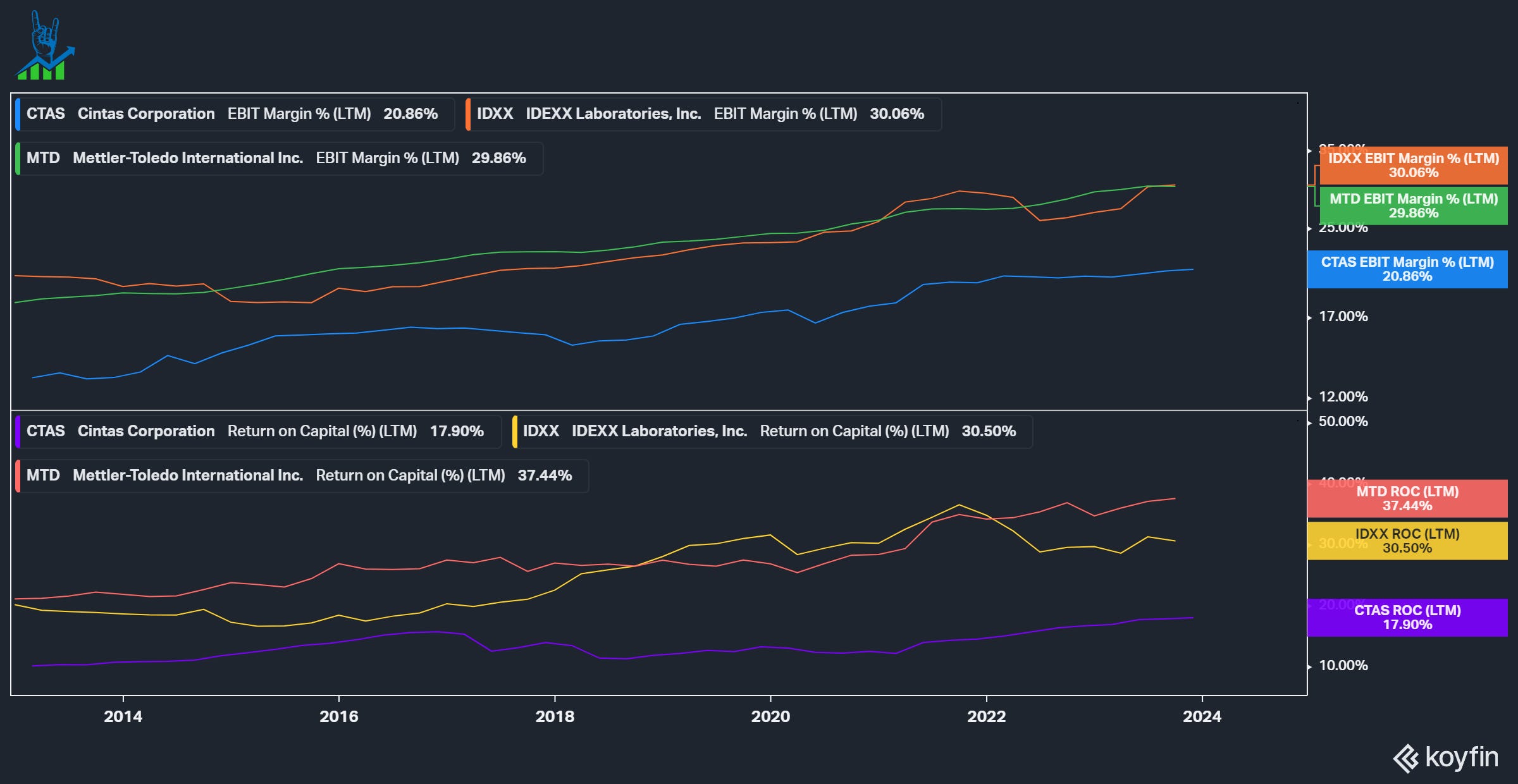The image size is (1518, 784).
Task: Click the 2018 label on the time axis
Action: (555, 717)
